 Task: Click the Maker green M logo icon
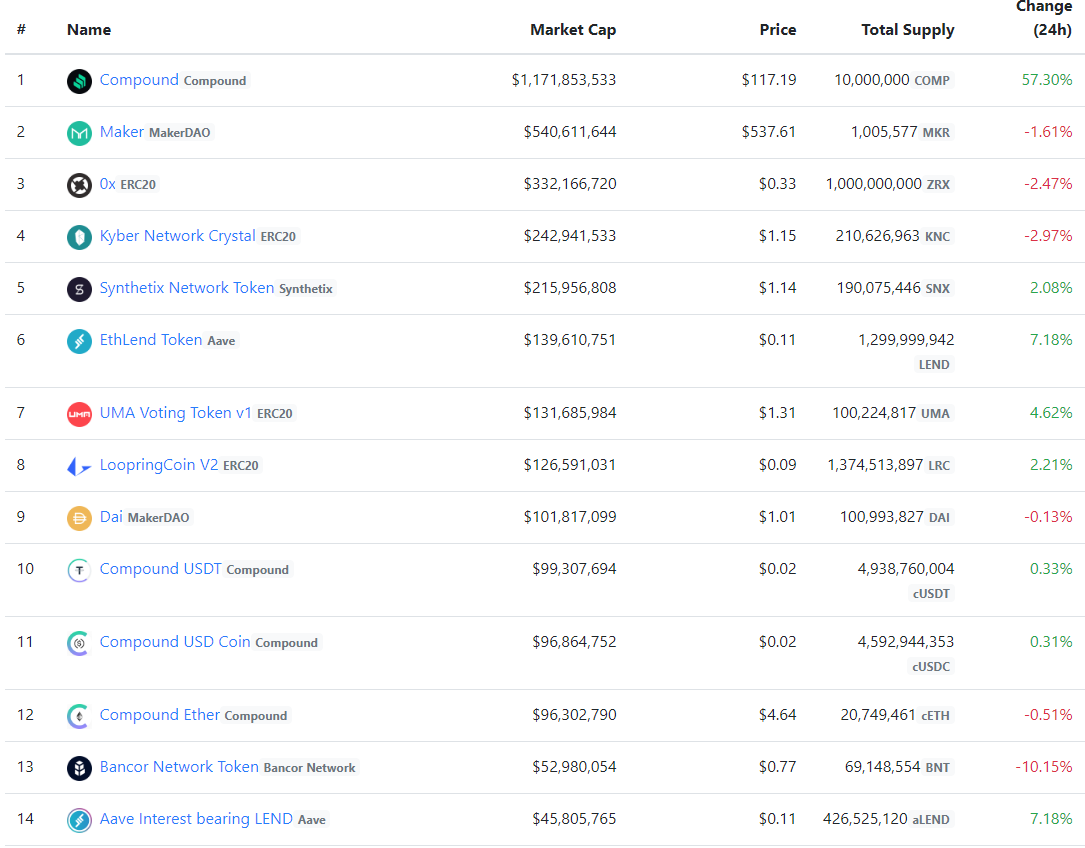pos(80,133)
